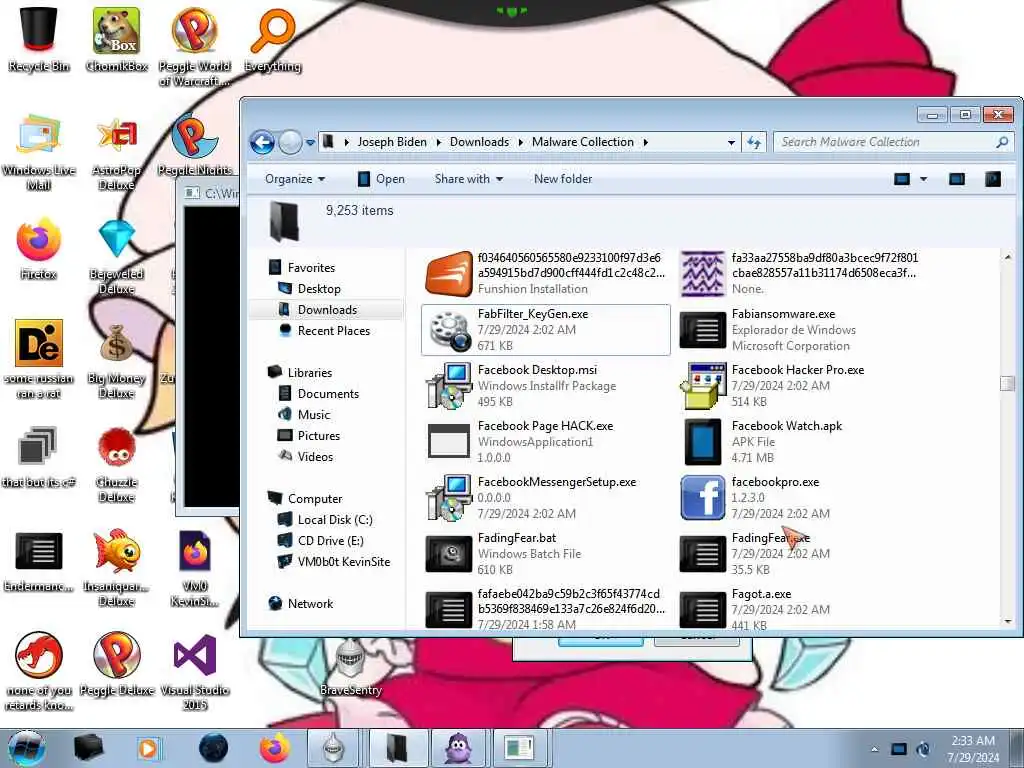Launch AstroPop Deluxe from the desktop

[x=116, y=152]
